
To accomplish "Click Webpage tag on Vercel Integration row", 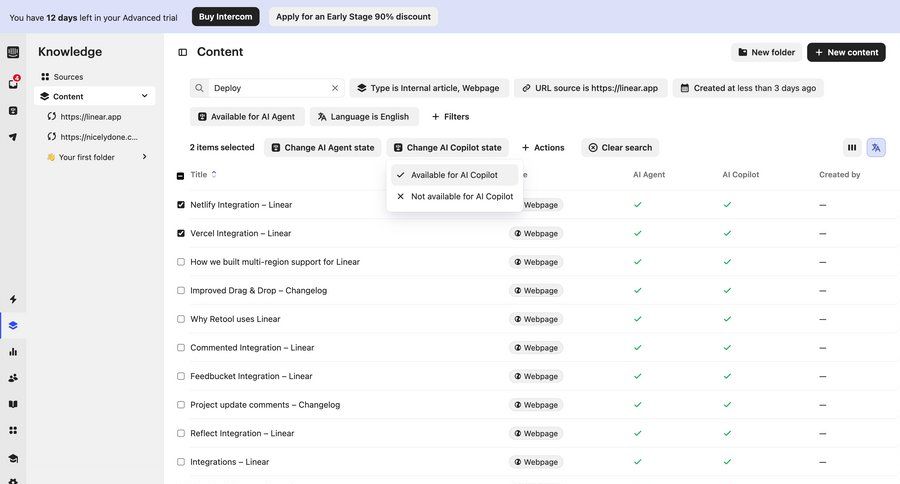I will 536,233.
